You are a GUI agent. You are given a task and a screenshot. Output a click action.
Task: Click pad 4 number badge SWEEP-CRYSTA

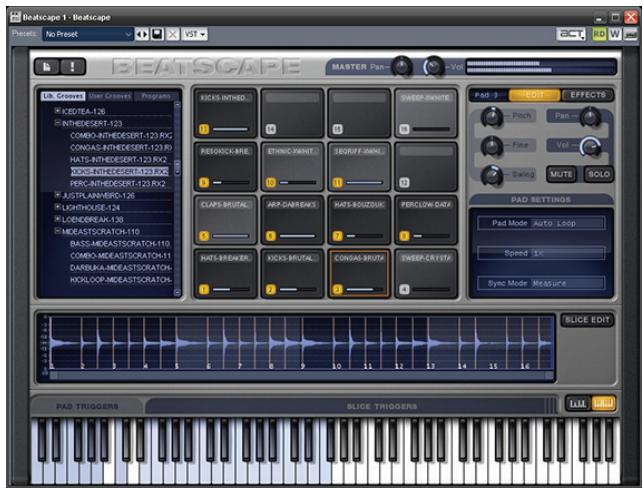coord(404,290)
